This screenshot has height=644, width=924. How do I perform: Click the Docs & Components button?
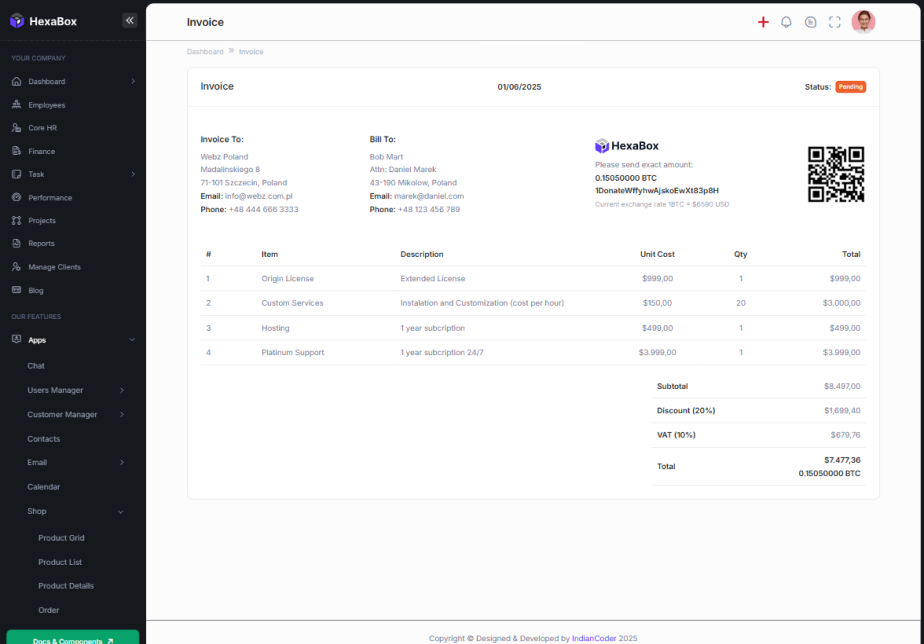73,639
